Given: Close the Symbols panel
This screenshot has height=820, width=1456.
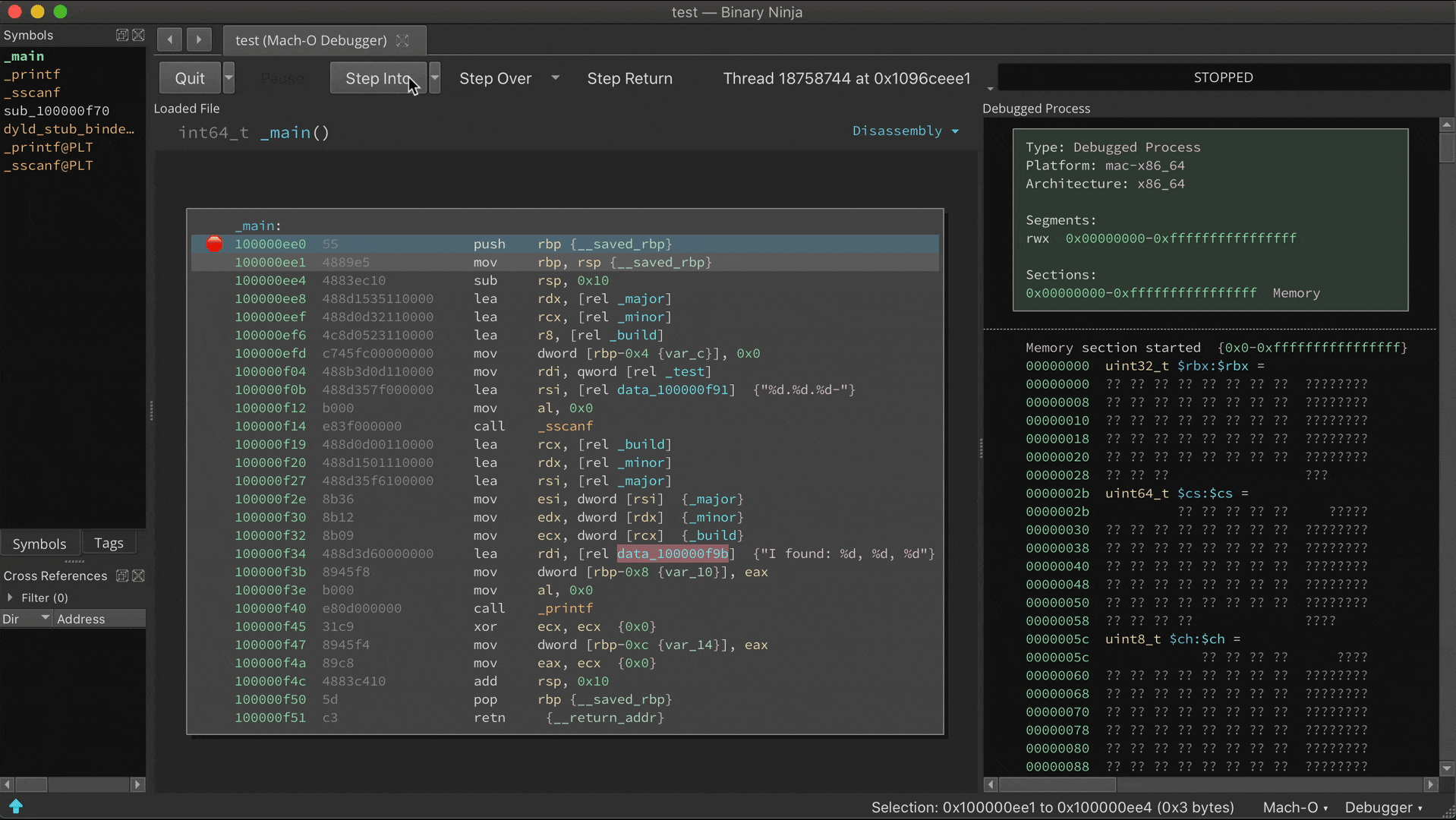Looking at the screenshot, I should tap(138, 35).
